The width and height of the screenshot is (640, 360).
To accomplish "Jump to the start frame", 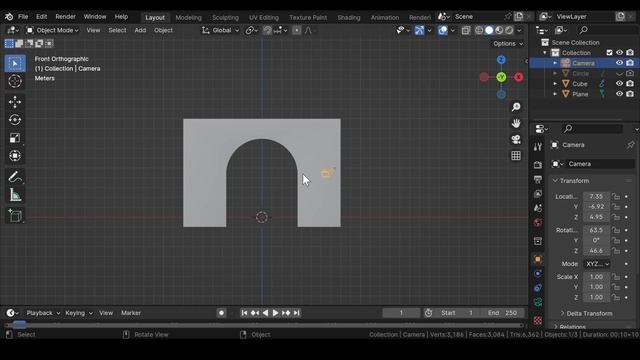I will [244, 313].
